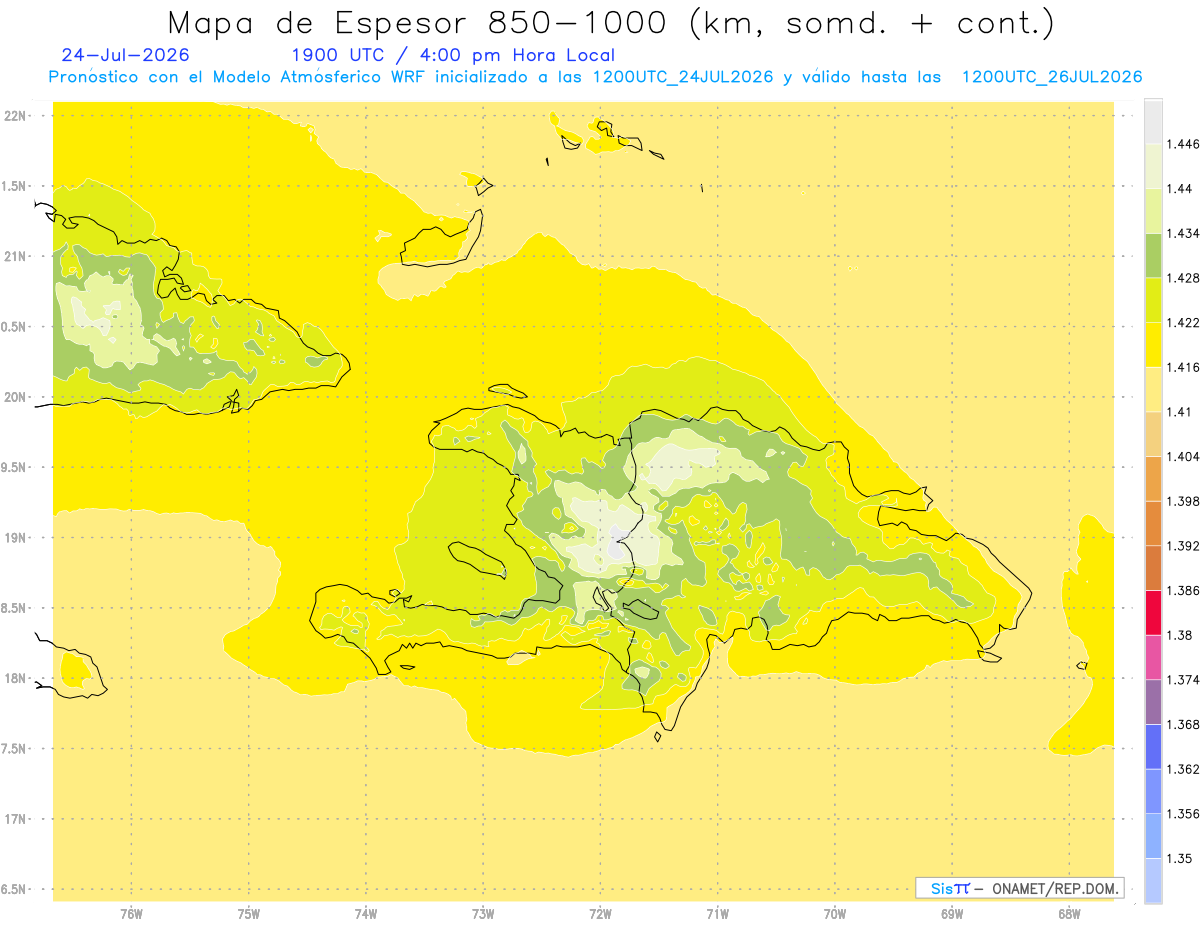The width and height of the screenshot is (1200, 927).
Task: Click the 21N latitude axis label
Action: pos(16,256)
